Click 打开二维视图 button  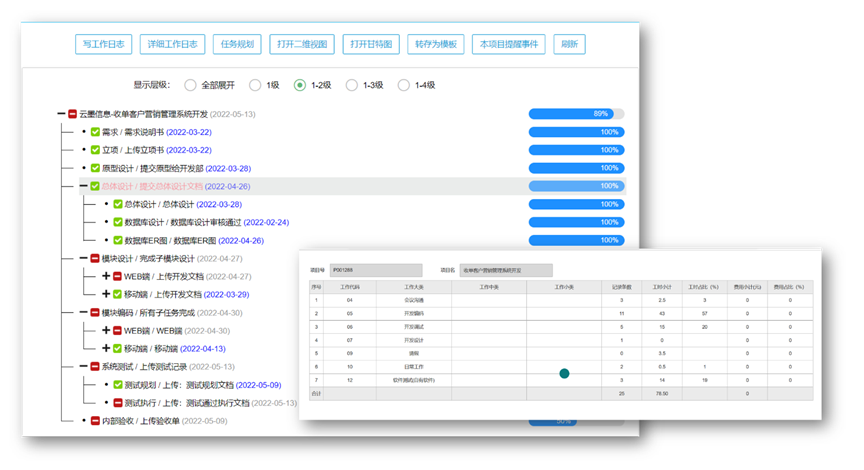click(x=302, y=44)
